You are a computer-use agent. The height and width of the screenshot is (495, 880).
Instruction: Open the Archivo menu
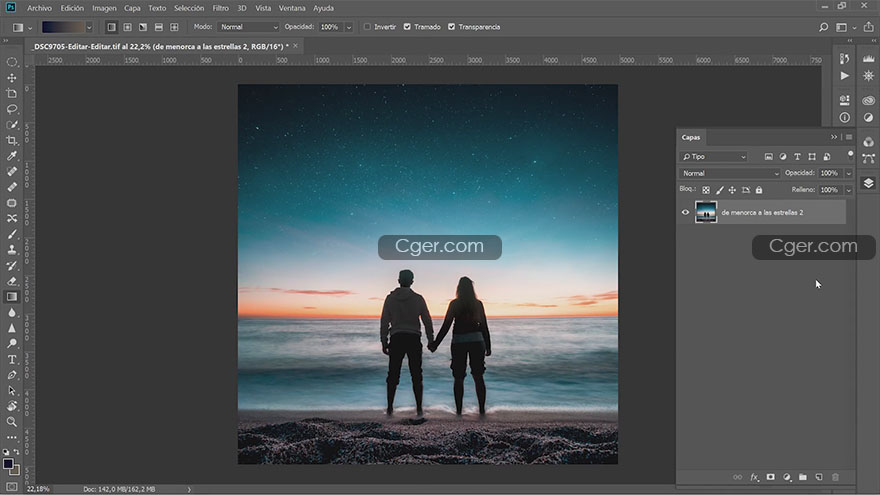pos(39,8)
